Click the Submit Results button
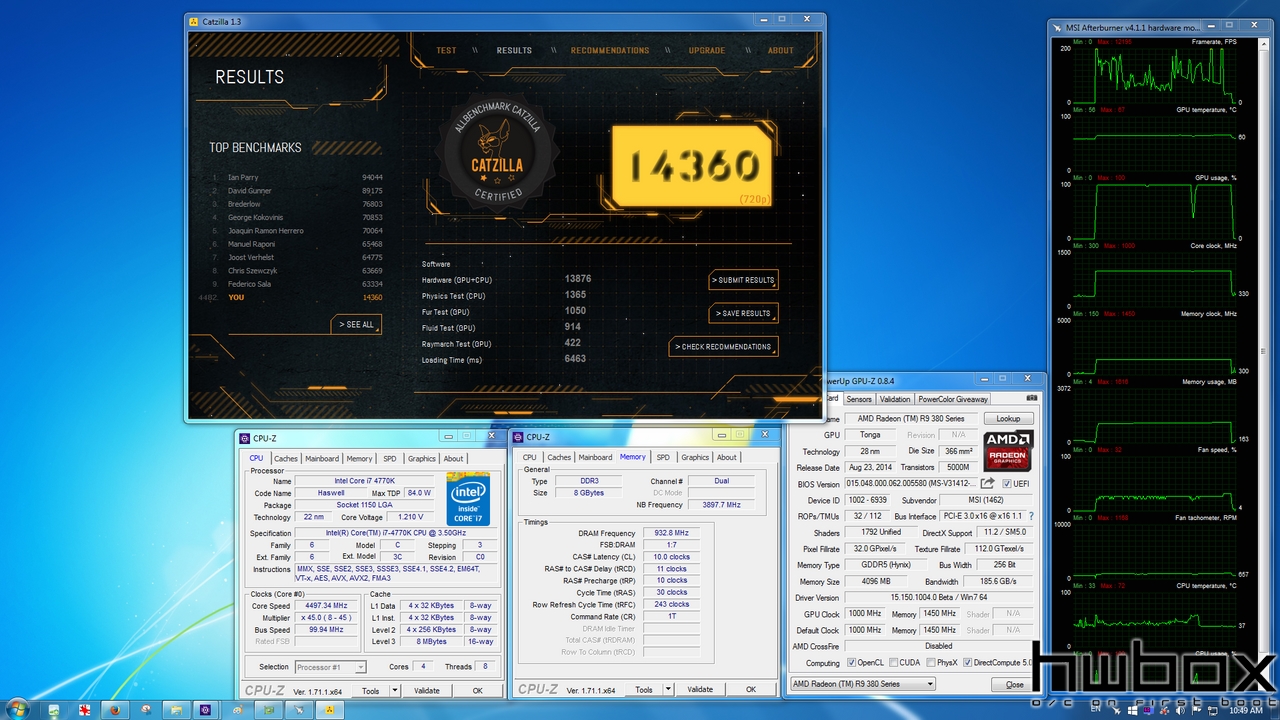This screenshot has width=1280, height=720. [x=743, y=280]
